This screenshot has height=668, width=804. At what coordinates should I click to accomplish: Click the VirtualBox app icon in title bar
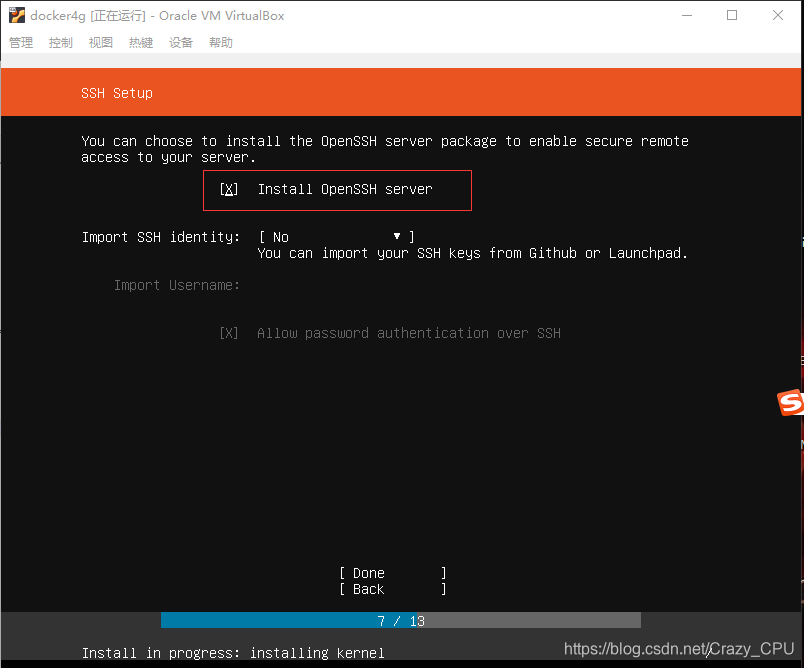(x=17, y=15)
